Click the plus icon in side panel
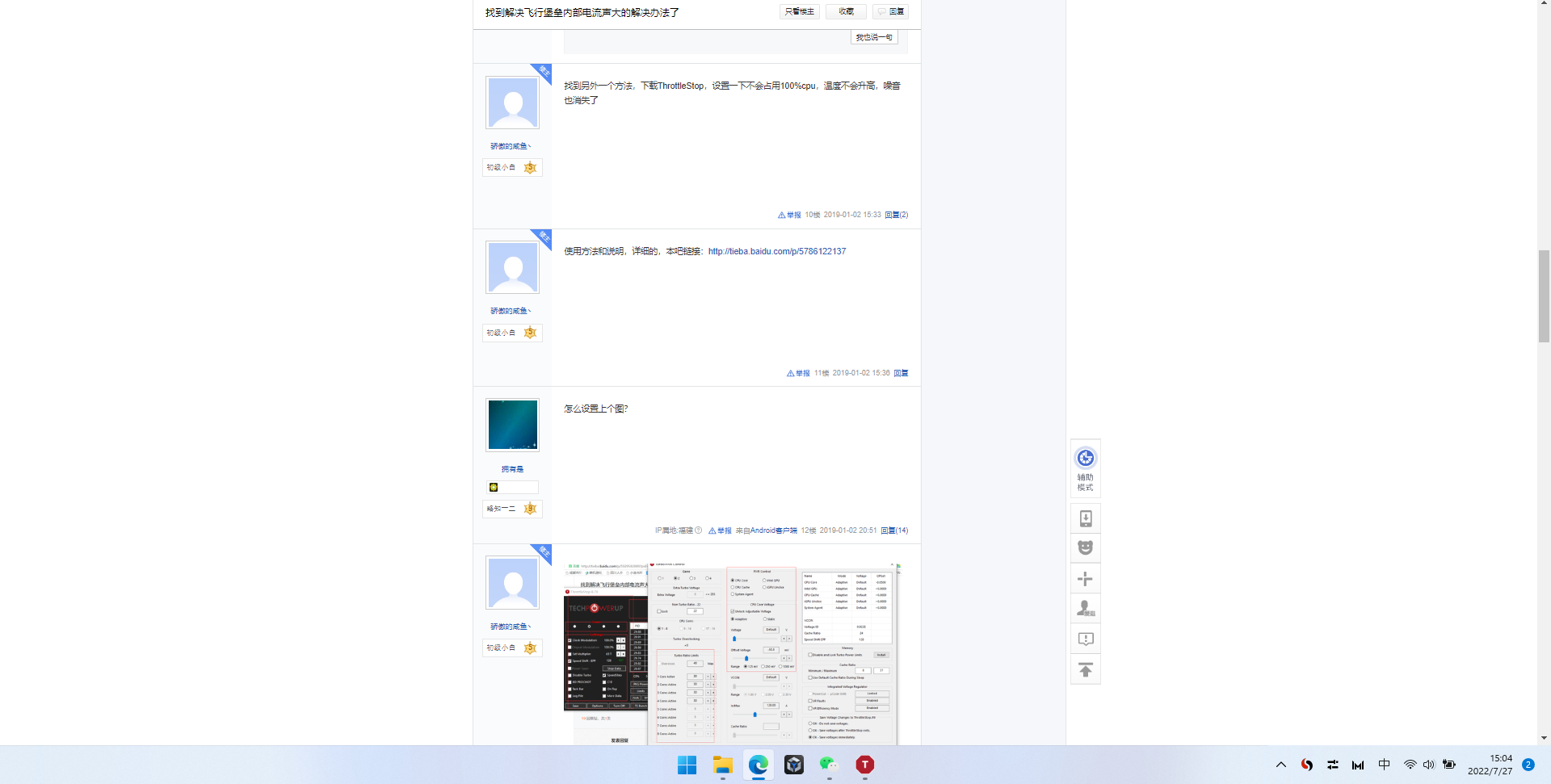This screenshot has width=1551, height=784. [x=1085, y=579]
